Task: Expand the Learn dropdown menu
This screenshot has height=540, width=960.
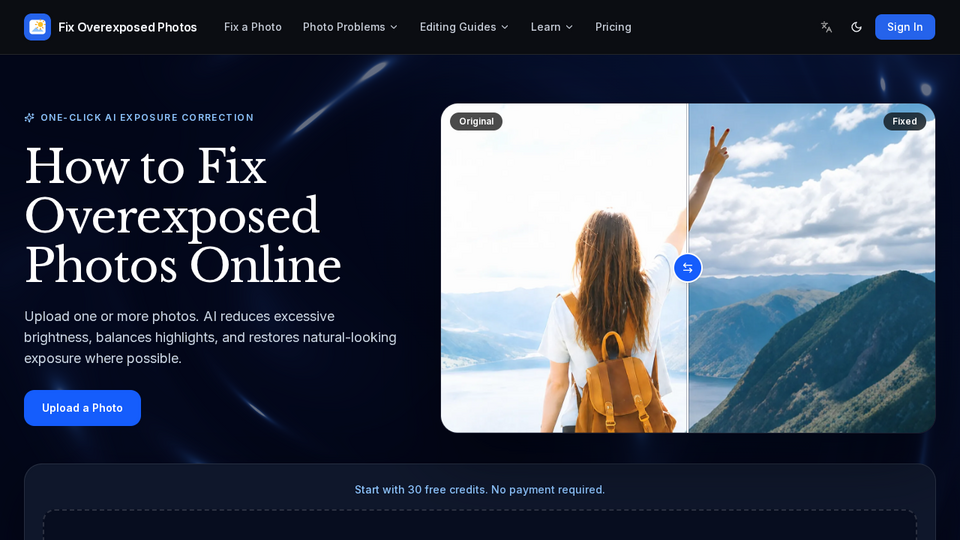Action: [x=552, y=27]
